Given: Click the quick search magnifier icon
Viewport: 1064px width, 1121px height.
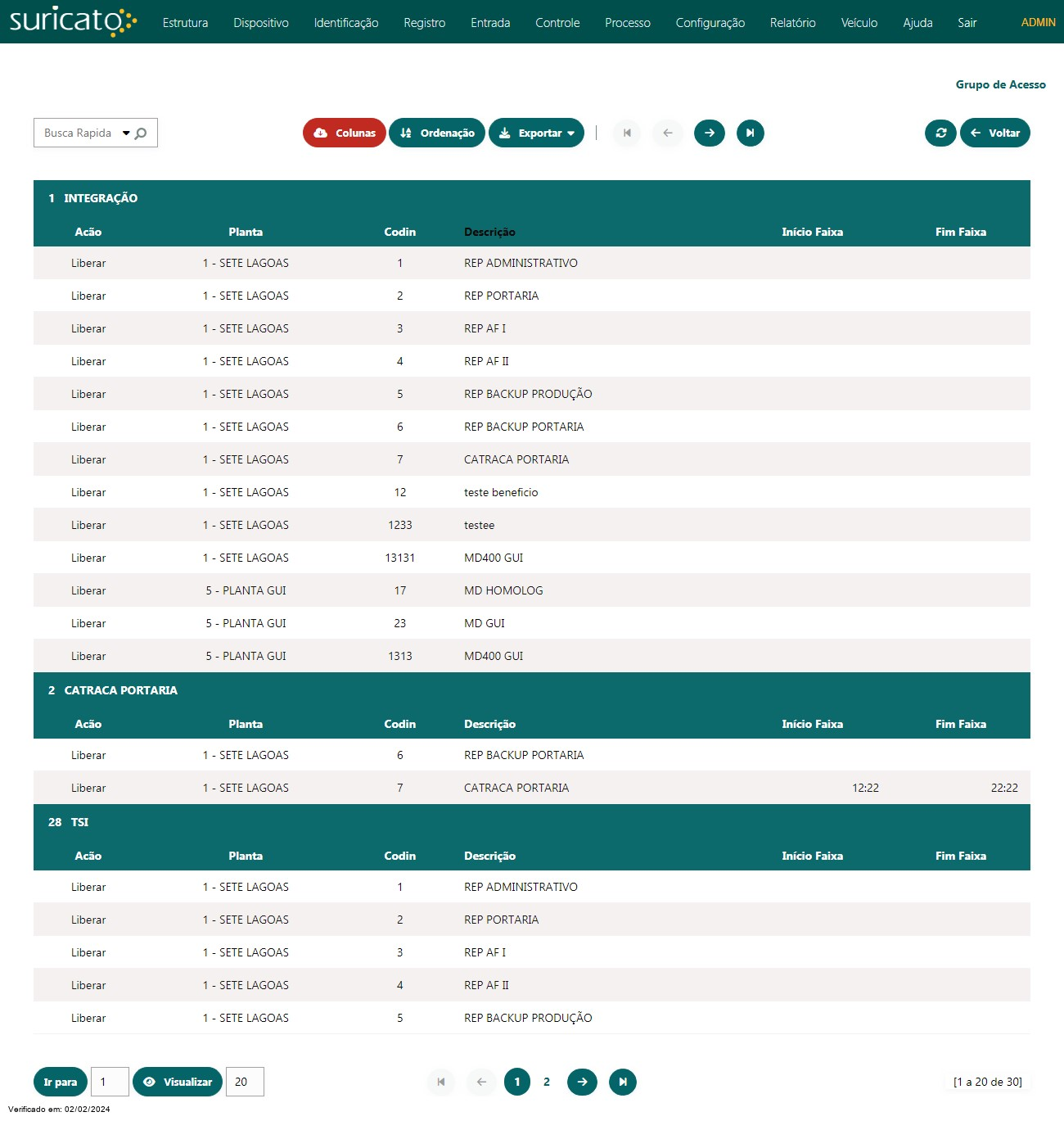Looking at the screenshot, I should [x=141, y=133].
